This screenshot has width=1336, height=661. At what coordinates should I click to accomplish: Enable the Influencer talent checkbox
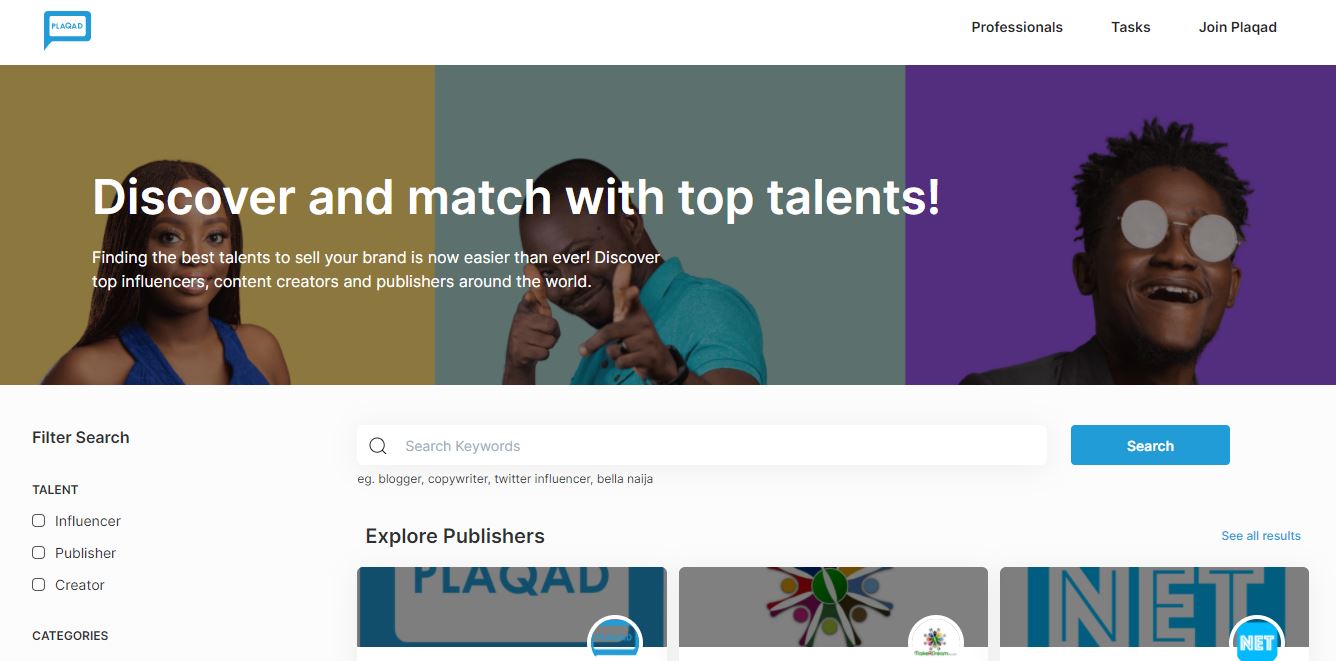coord(39,521)
